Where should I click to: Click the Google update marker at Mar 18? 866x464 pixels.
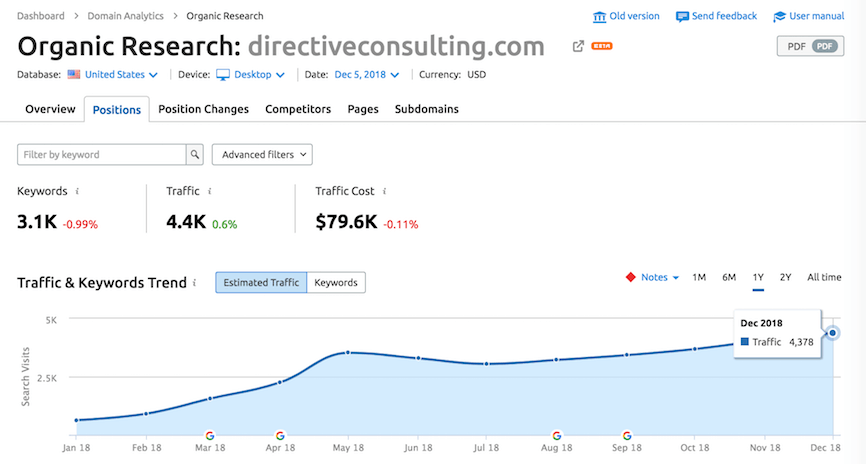[210, 436]
